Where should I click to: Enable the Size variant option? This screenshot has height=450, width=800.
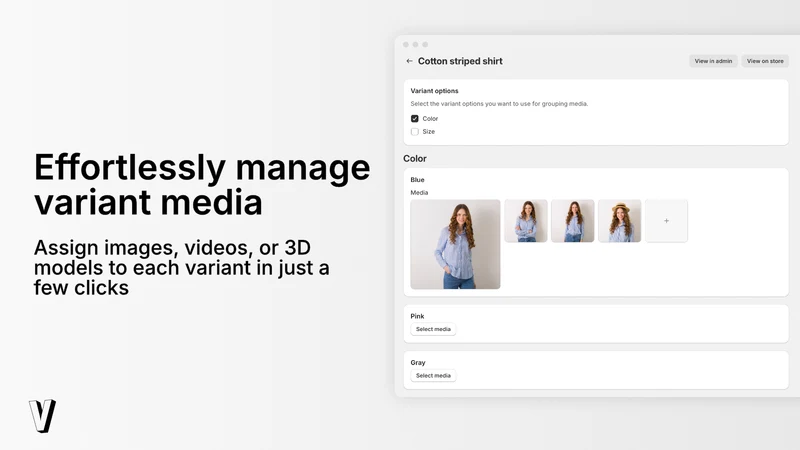pos(415,132)
